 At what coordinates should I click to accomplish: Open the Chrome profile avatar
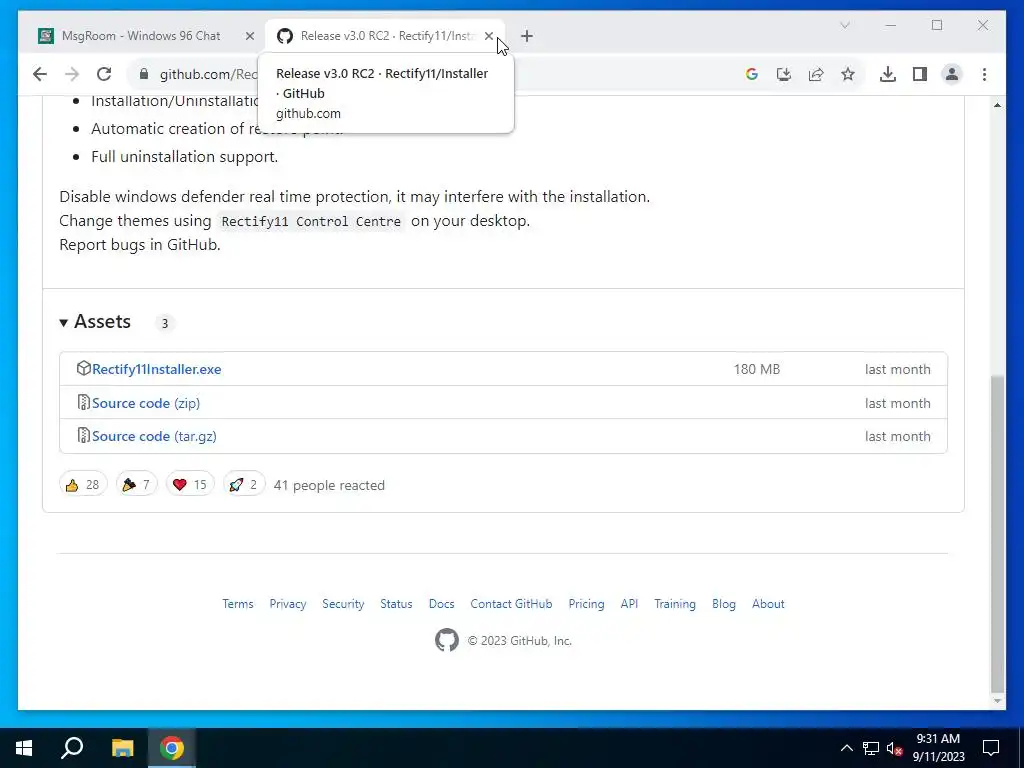(952, 74)
